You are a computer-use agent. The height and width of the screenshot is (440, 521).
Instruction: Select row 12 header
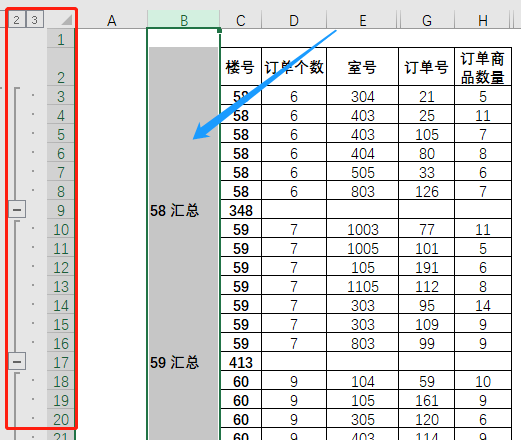(x=61, y=267)
